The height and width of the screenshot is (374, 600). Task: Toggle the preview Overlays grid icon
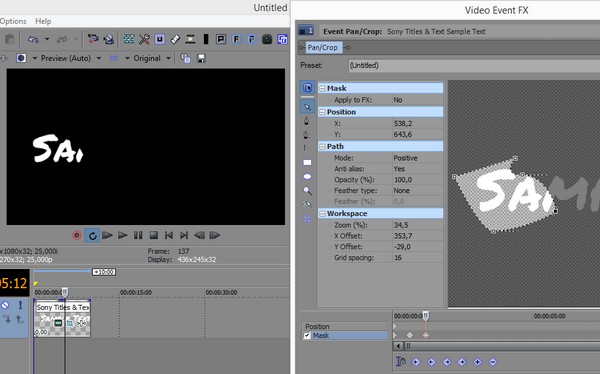click(x=114, y=58)
